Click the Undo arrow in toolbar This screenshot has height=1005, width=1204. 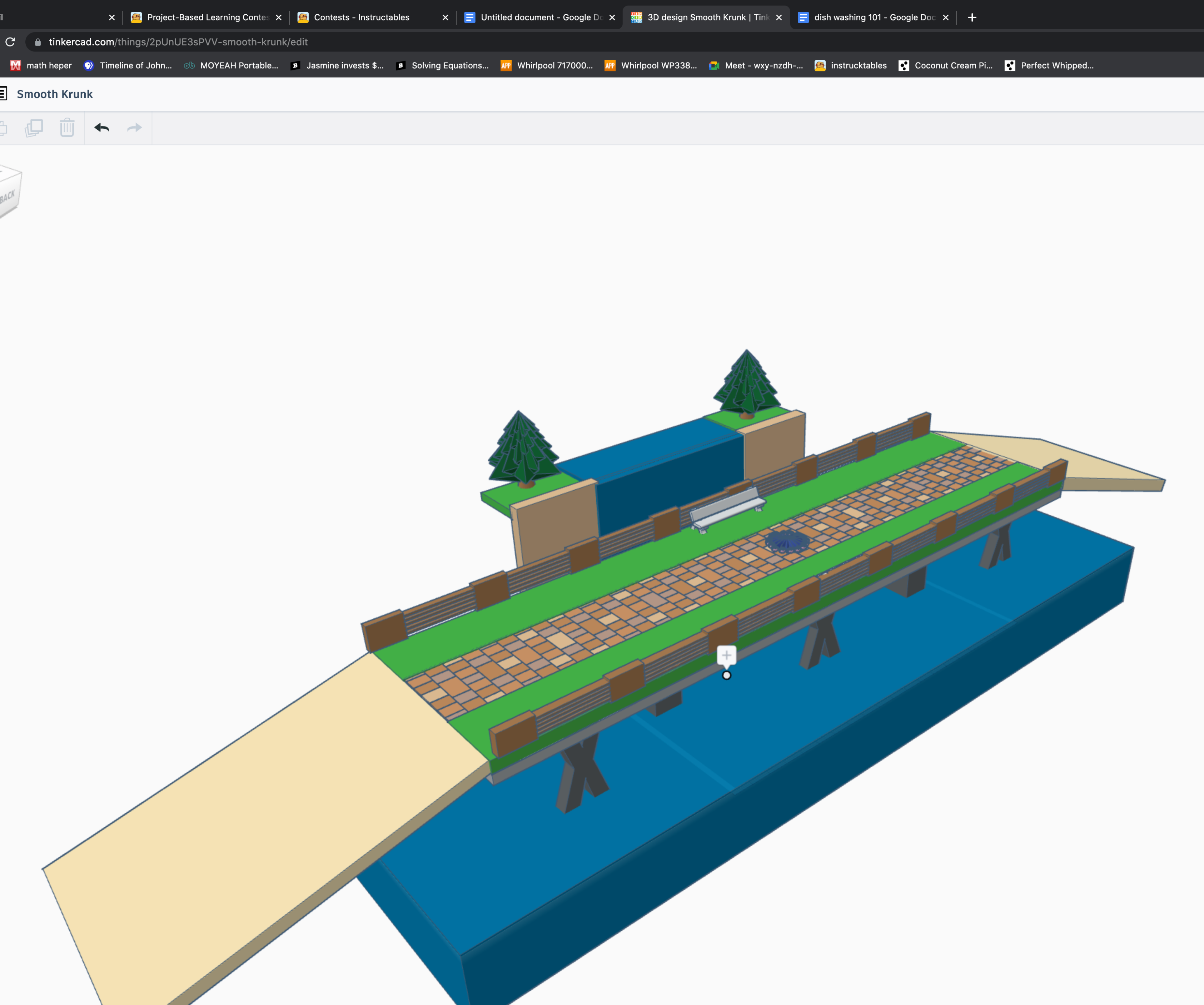tap(101, 127)
